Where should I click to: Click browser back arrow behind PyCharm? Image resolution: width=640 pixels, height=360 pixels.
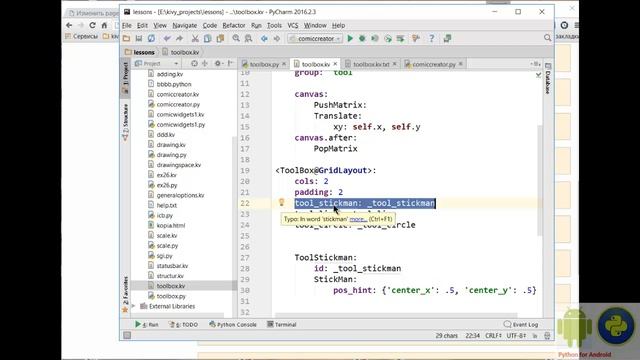tap(69, 25)
